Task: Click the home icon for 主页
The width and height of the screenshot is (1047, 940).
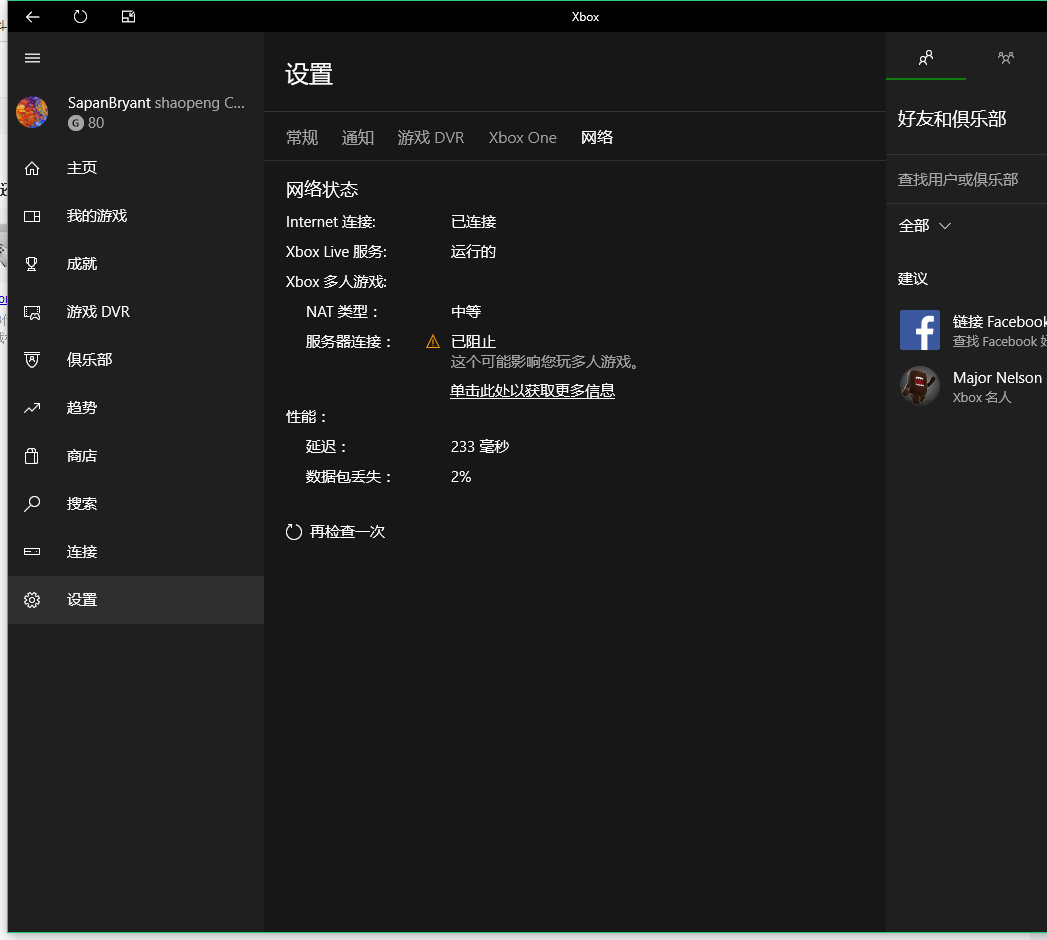Action: [x=32, y=168]
